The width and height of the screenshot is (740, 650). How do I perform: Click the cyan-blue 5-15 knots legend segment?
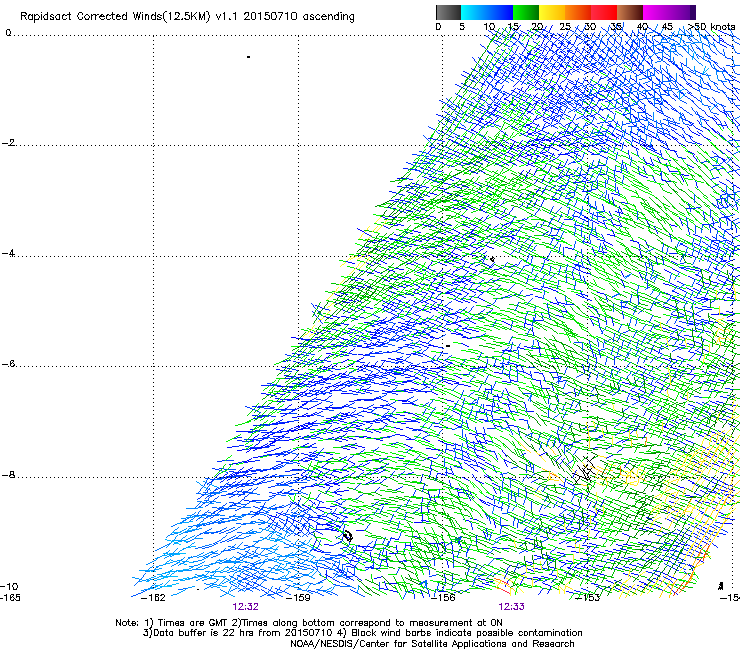tap(487, 12)
